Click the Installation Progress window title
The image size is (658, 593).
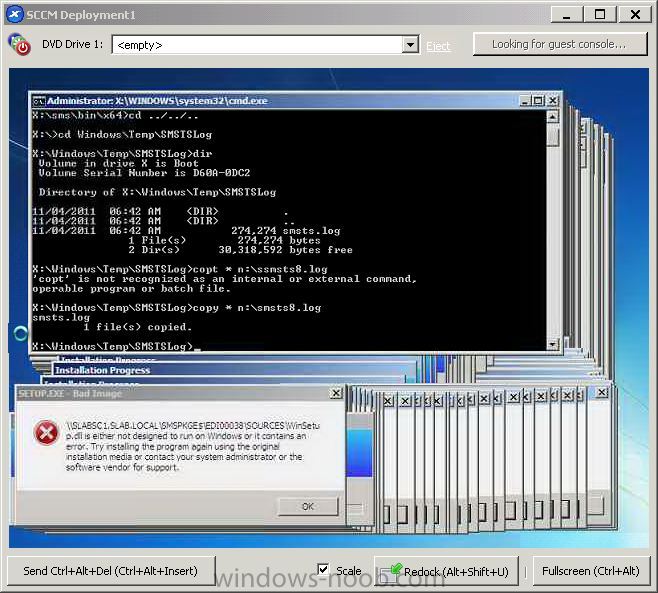(102, 371)
